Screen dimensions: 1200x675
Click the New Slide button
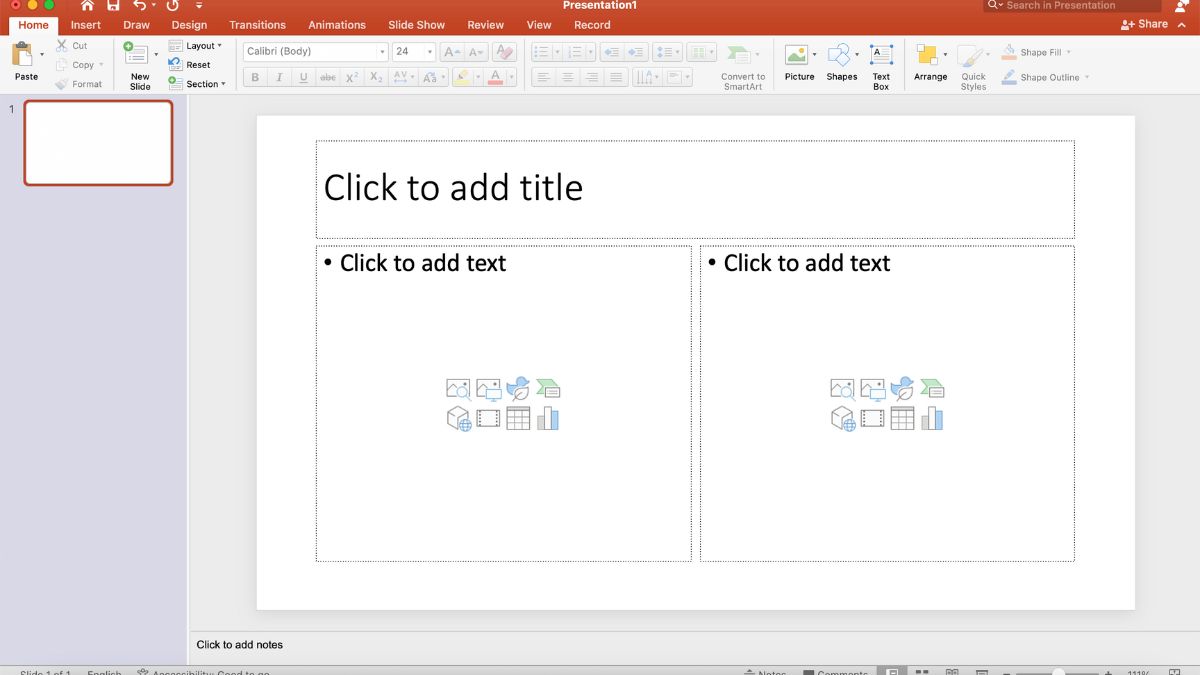[x=138, y=64]
